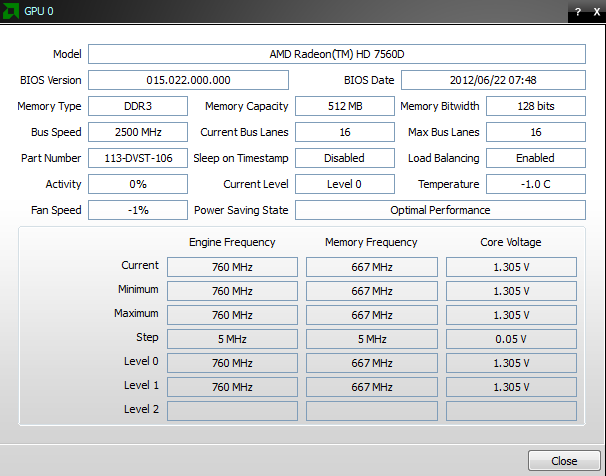
Task: Click the Memory Frequency column header
Action: [371, 242]
